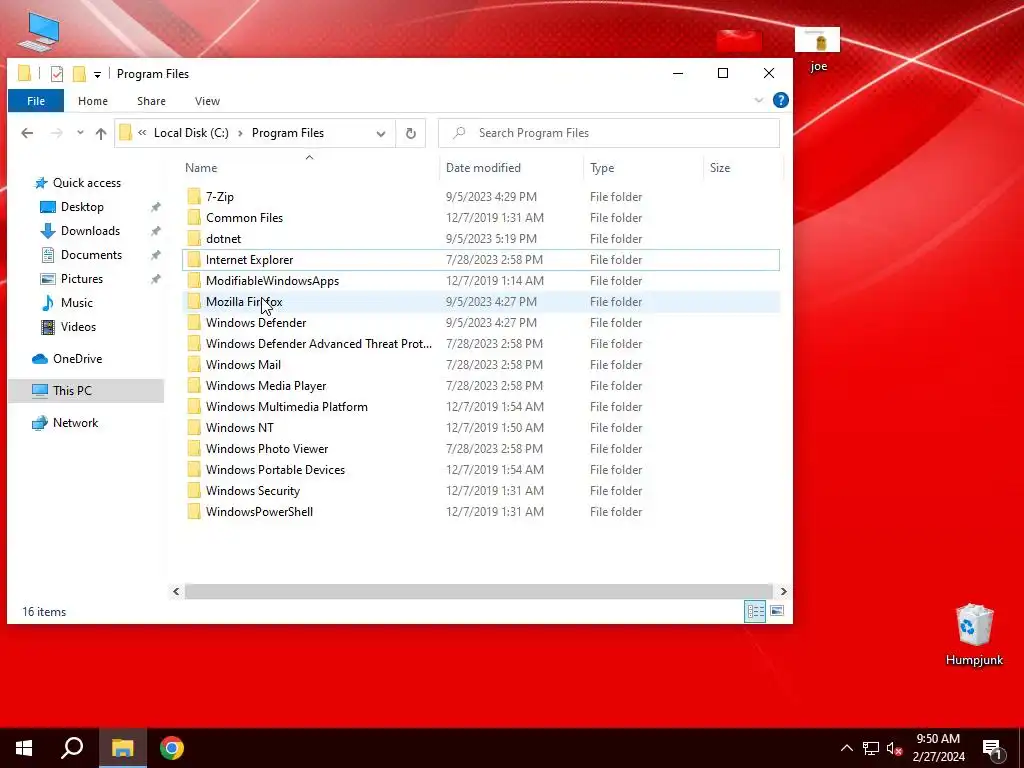Screen dimensions: 1024x768
Task: Open the address bar history dropdown
Action: 380,133
